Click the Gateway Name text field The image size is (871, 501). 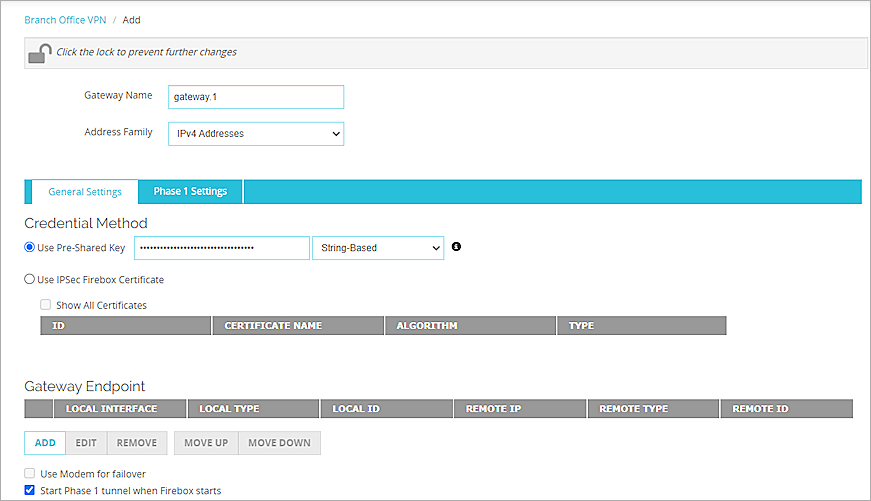(255, 96)
